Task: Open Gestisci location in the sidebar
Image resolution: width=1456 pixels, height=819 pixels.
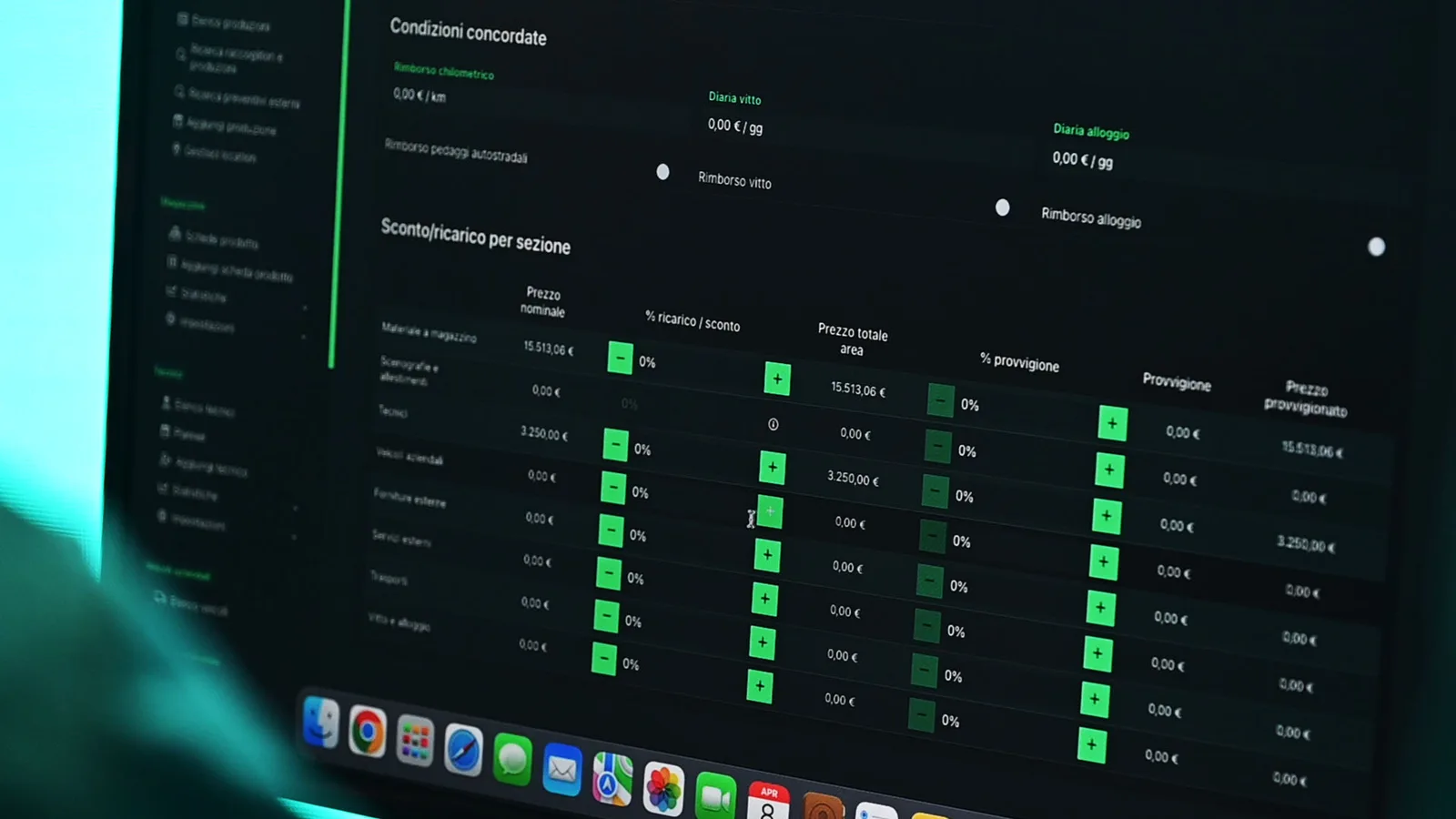Action: (216, 153)
